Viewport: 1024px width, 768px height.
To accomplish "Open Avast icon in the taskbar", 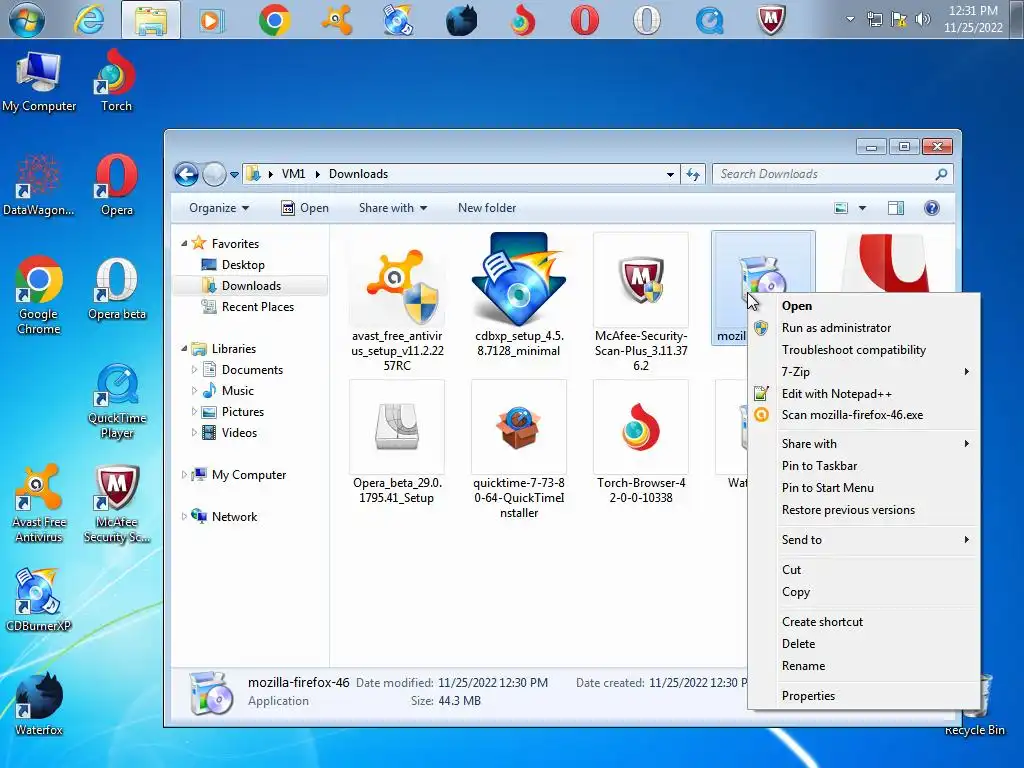I will click(x=336, y=20).
